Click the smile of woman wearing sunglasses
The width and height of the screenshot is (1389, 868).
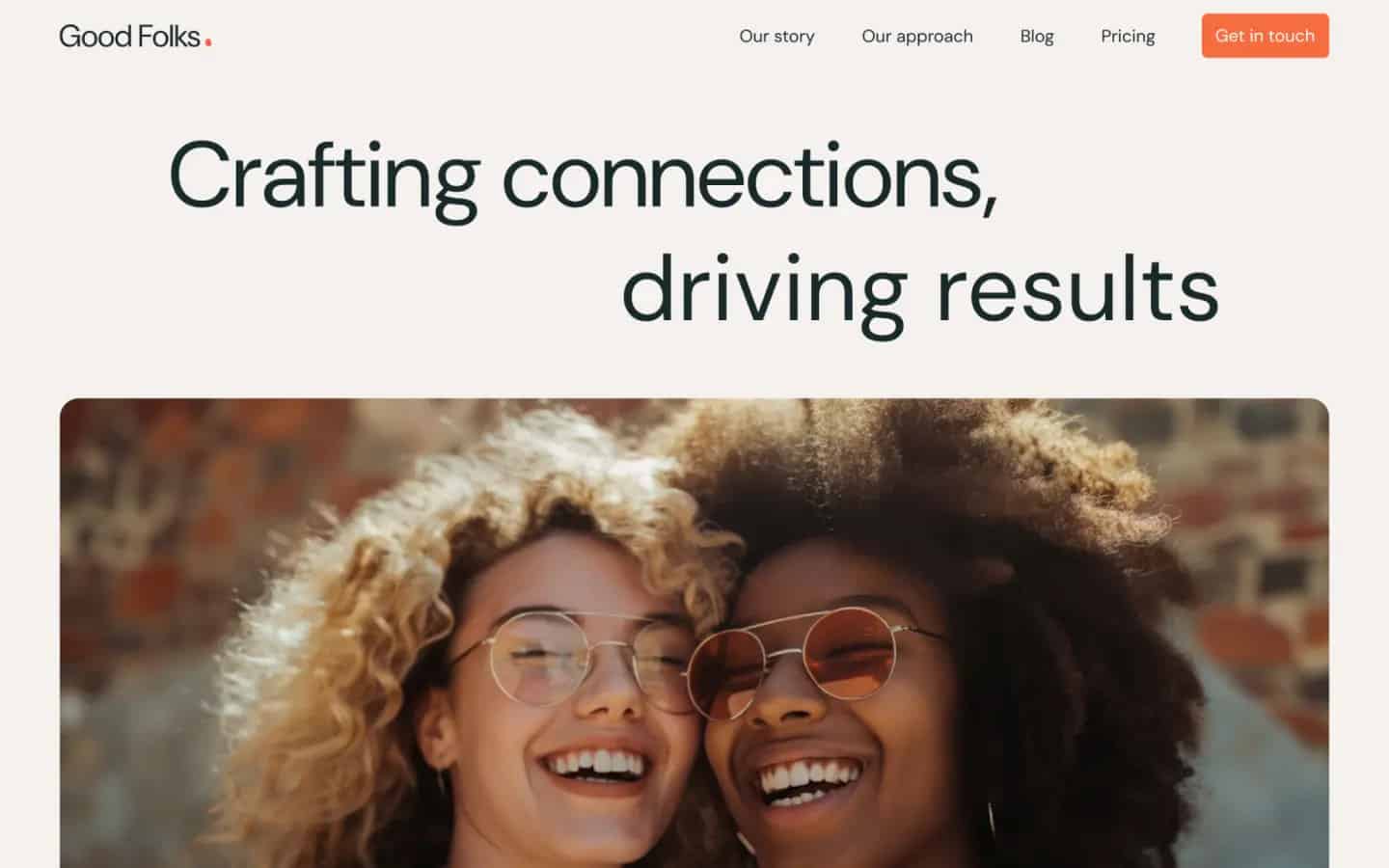pos(808,778)
